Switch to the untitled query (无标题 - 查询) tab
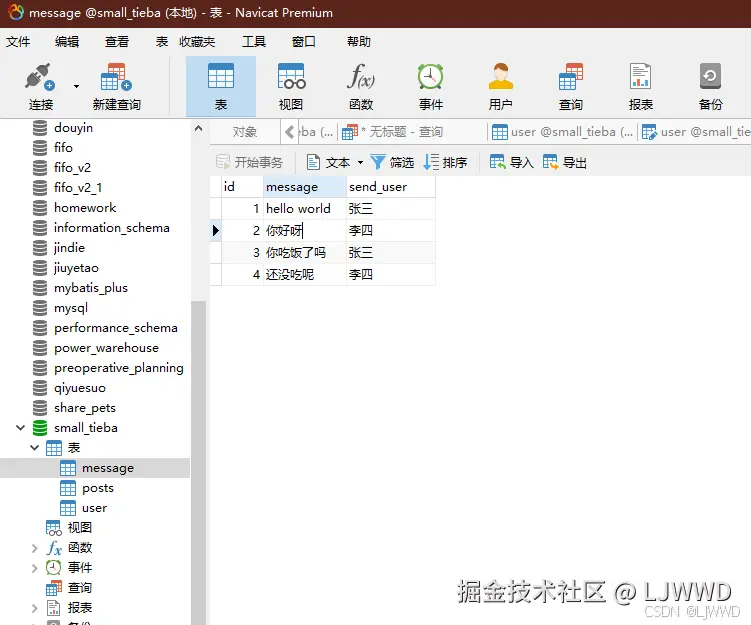The width and height of the screenshot is (751, 625). (x=413, y=132)
